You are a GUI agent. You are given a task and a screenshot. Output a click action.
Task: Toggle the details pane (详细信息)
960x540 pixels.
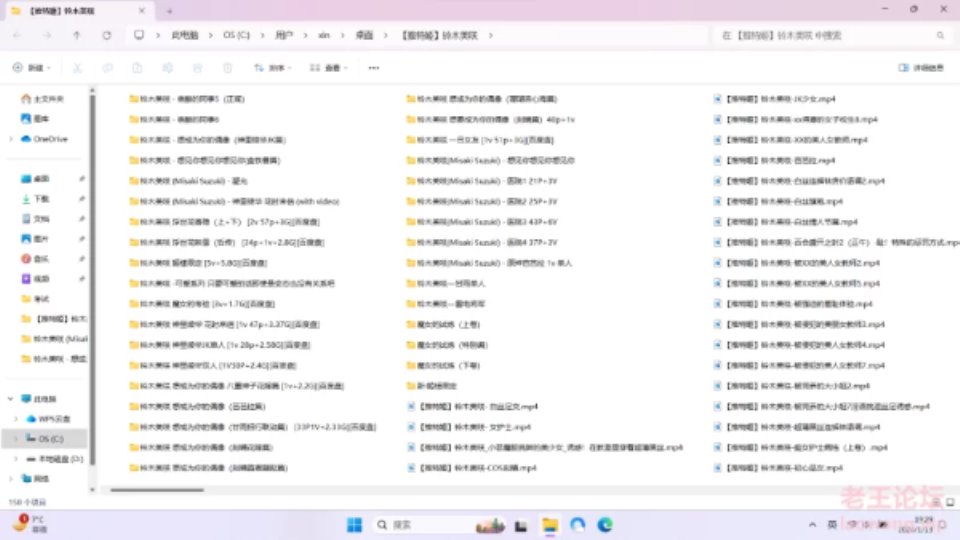pyautogui.click(x=921, y=68)
